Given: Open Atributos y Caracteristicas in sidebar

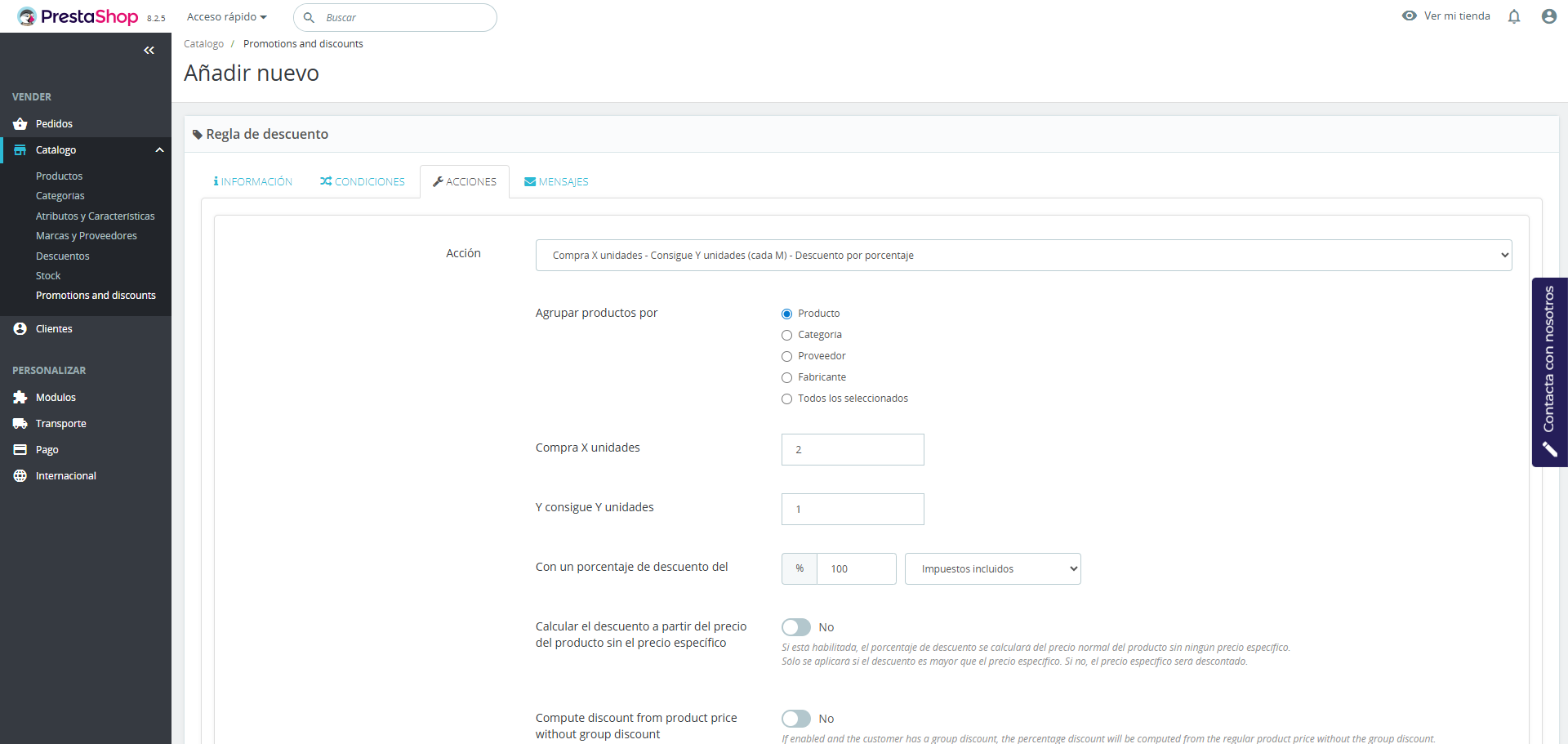Looking at the screenshot, I should [x=96, y=216].
